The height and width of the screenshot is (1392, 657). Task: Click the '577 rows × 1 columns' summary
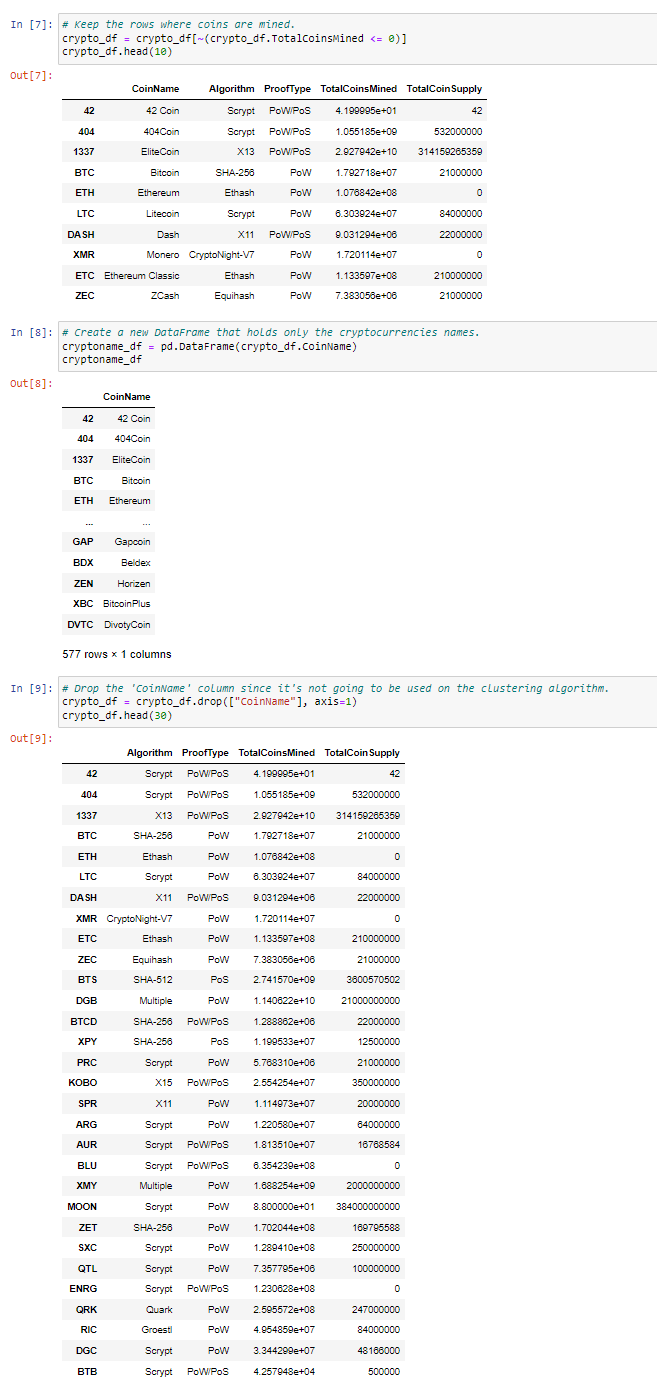click(117, 654)
